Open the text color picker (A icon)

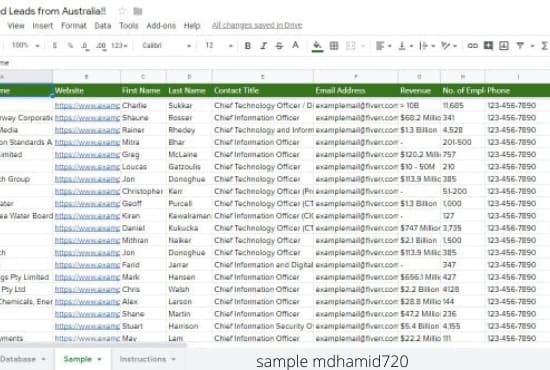pos(296,45)
